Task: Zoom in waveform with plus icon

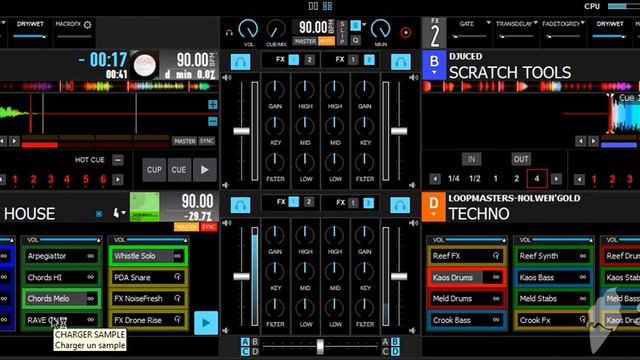Action: point(213,104)
